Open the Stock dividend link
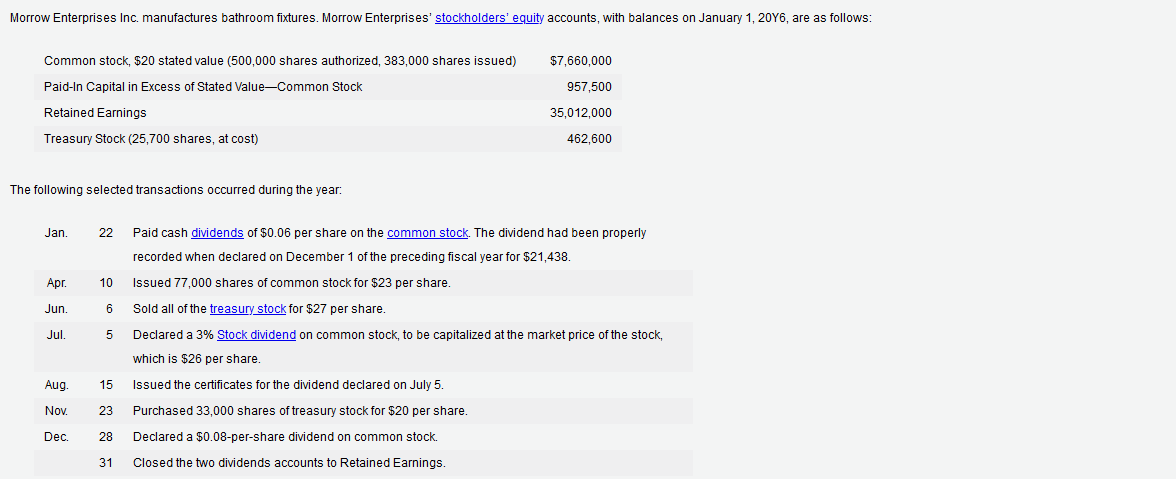The width and height of the screenshot is (1176, 479). tap(256, 335)
